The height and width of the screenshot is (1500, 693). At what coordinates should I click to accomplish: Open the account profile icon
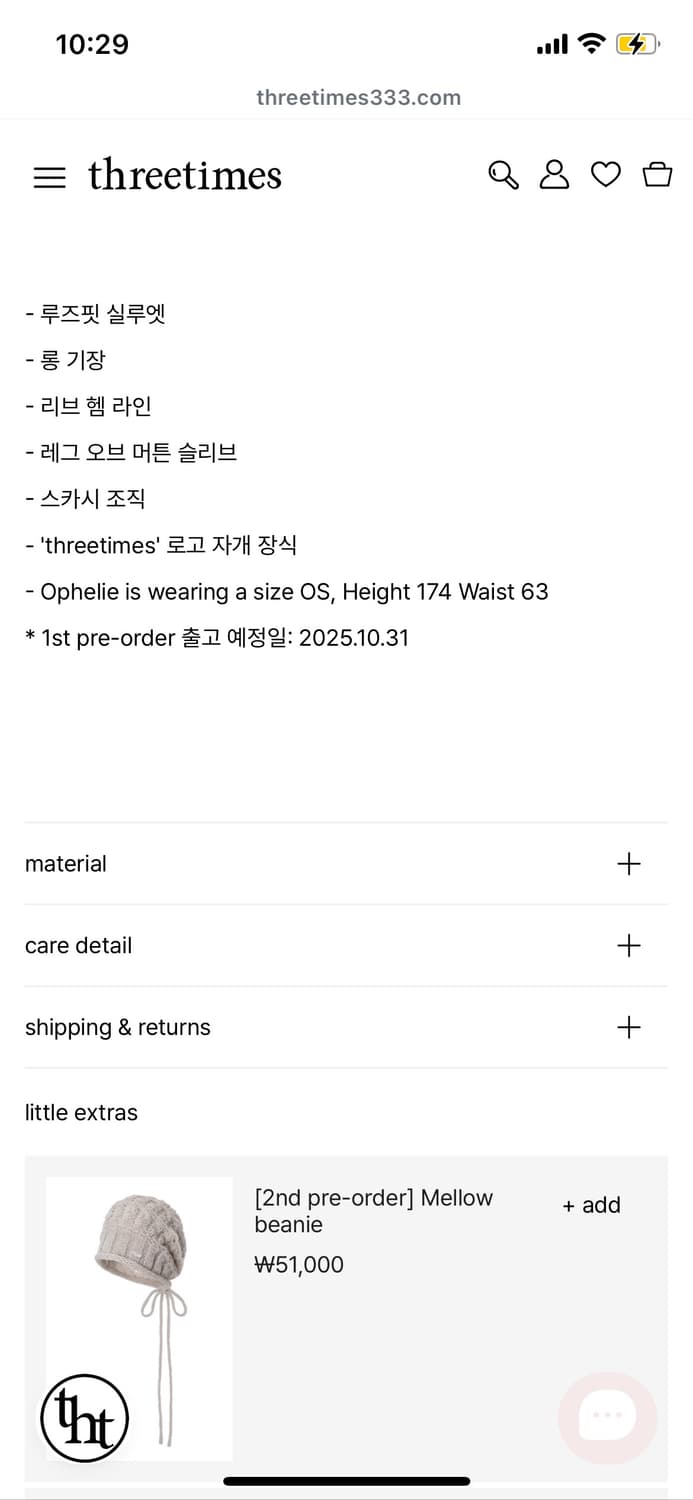[554, 175]
